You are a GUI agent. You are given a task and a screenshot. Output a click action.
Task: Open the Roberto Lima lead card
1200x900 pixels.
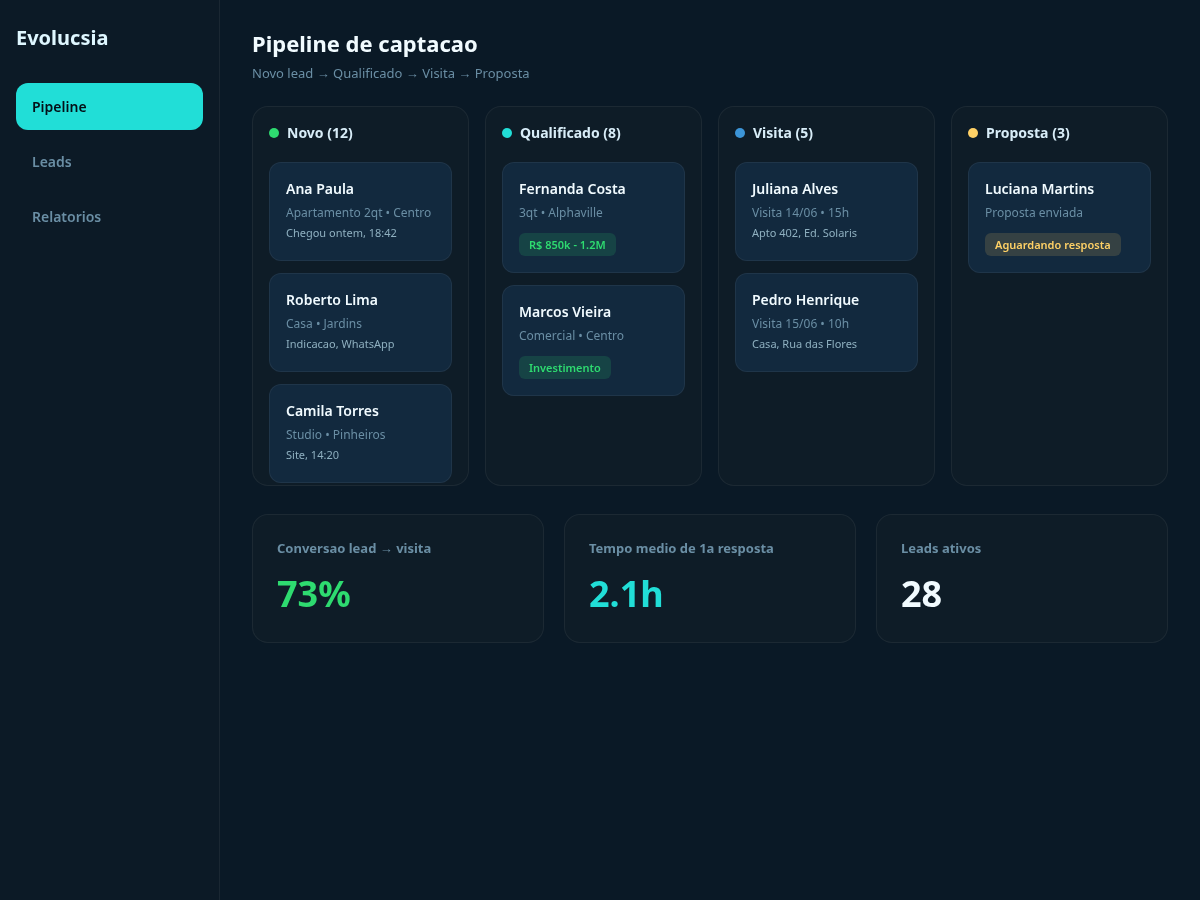[x=360, y=322]
